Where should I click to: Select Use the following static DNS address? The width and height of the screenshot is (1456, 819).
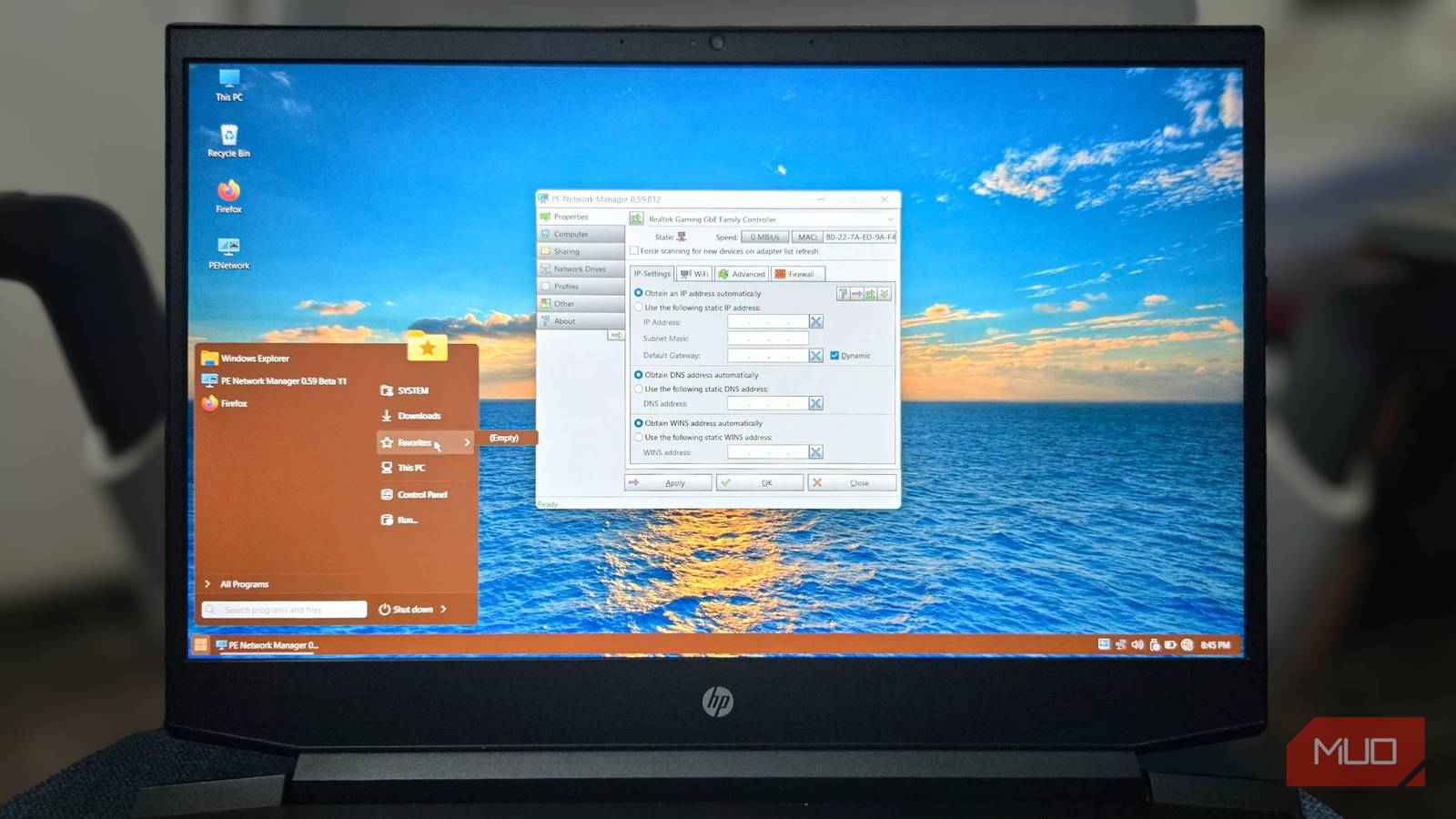[639, 389]
